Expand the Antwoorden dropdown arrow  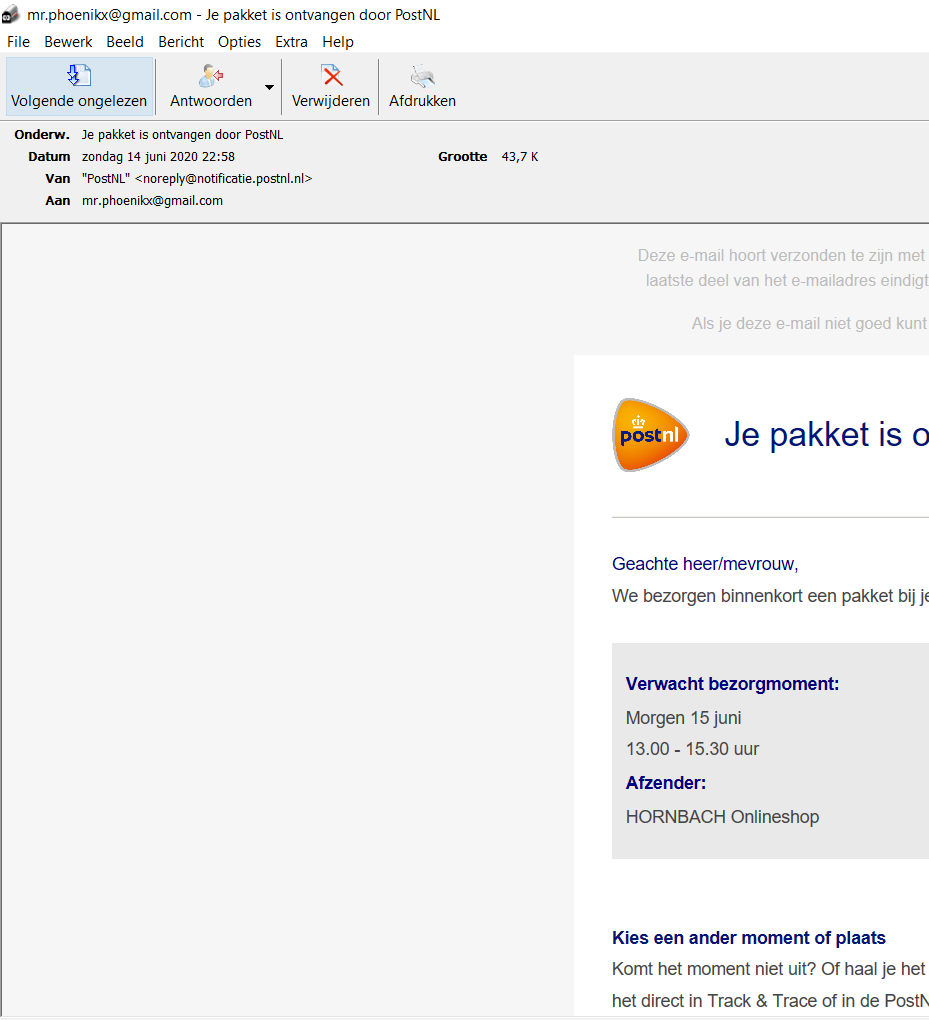click(x=269, y=87)
